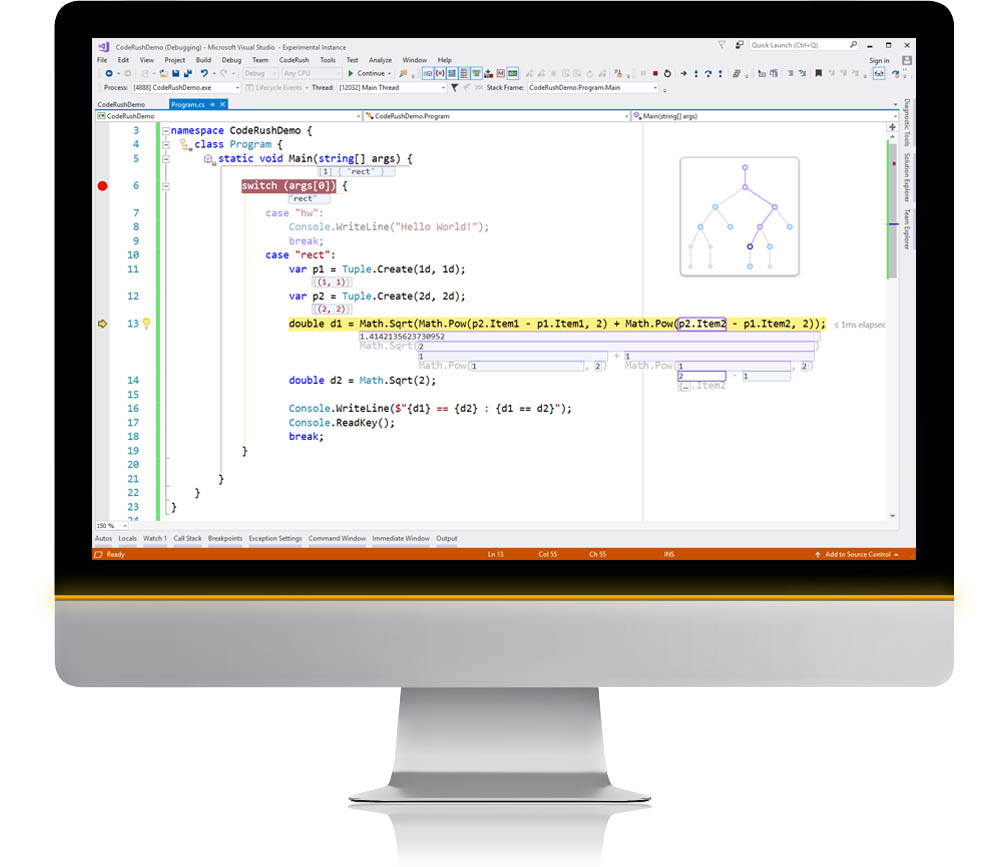Open the Main(string[] args) member dropdown
Screen dimensions: 999x867
[x=765, y=116]
